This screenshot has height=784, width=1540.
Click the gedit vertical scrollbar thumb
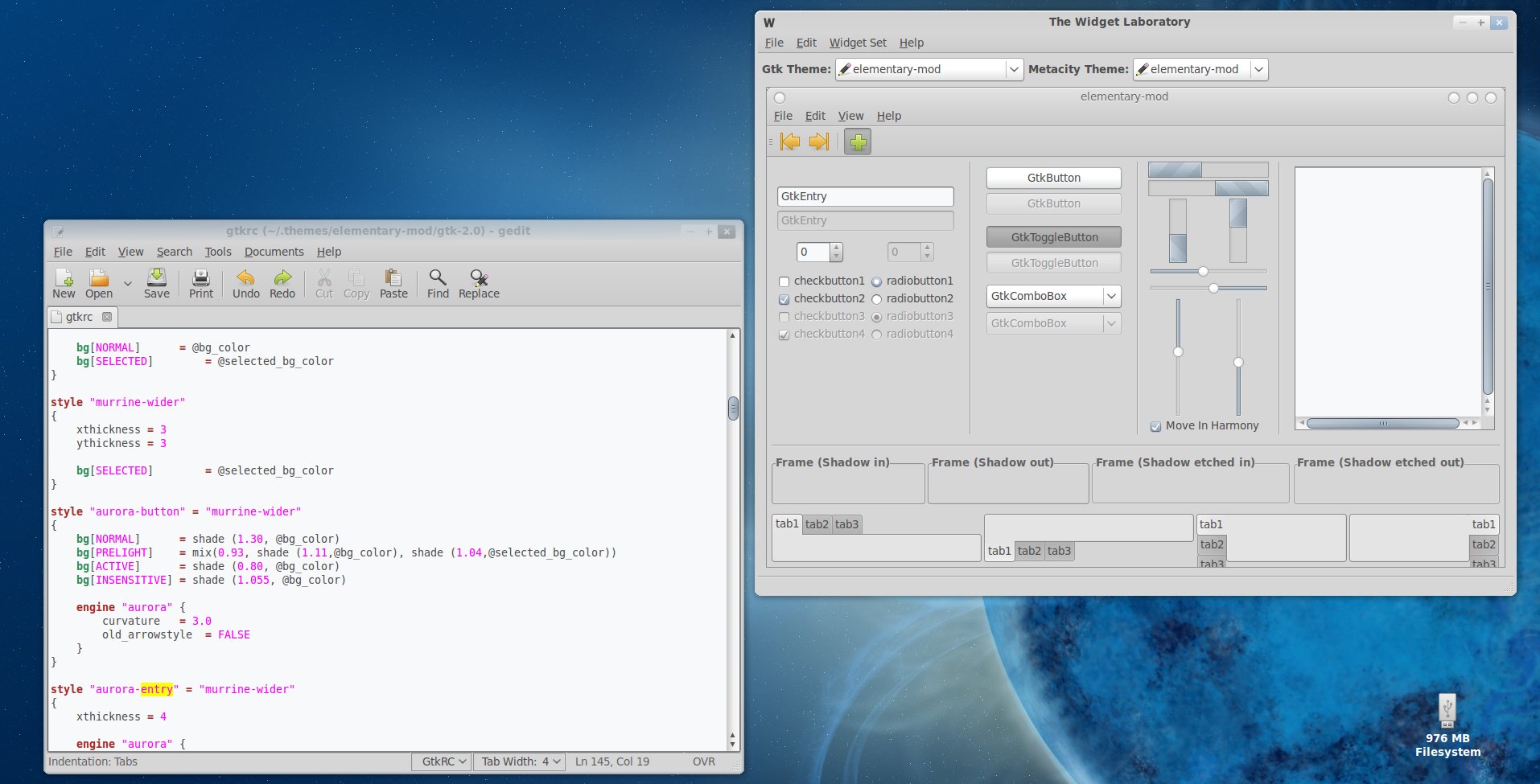(x=733, y=408)
